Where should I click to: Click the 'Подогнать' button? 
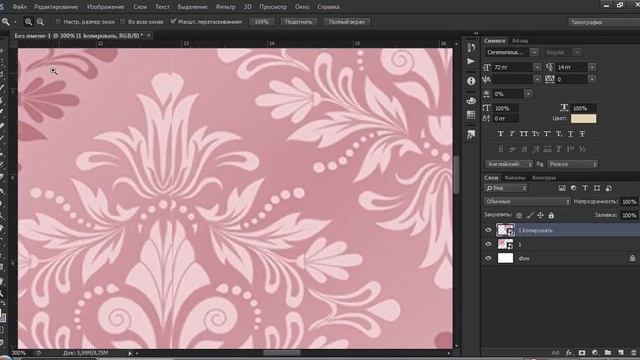click(x=299, y=22)
